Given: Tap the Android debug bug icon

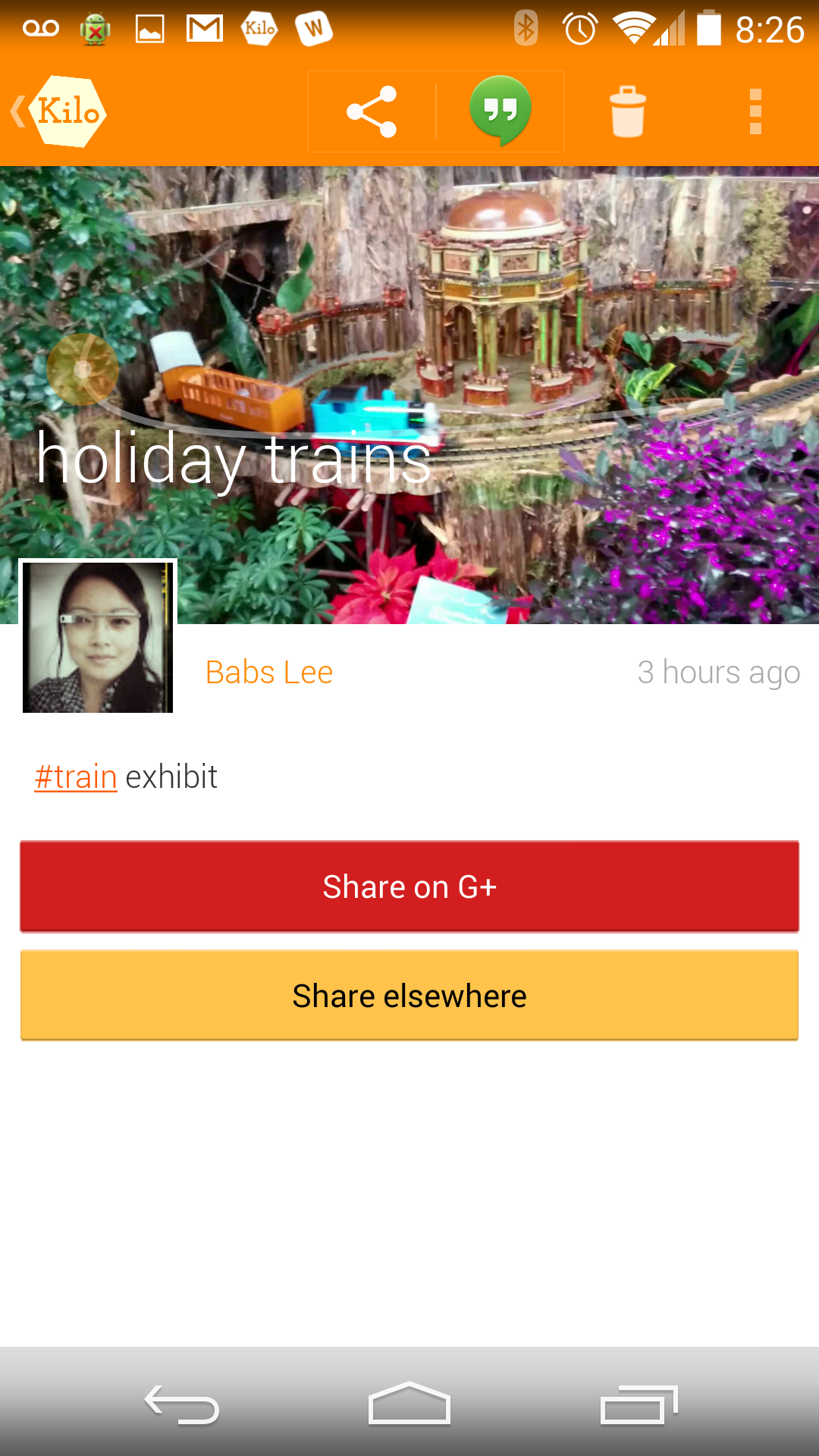Looking at the screenshot, I should [x=95, y=29].
